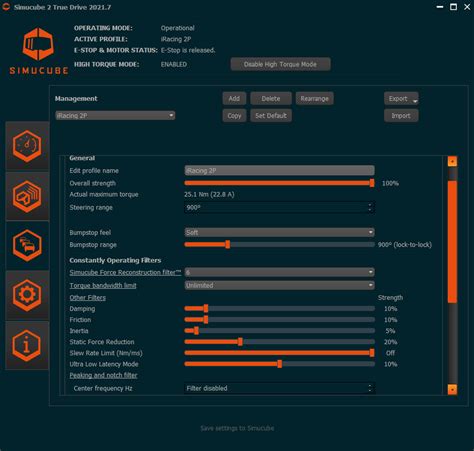The height and width of the screenshot is (451, 474).
Task: Open the Torque bandwidth limit link
Action: [x=103, y=285]
